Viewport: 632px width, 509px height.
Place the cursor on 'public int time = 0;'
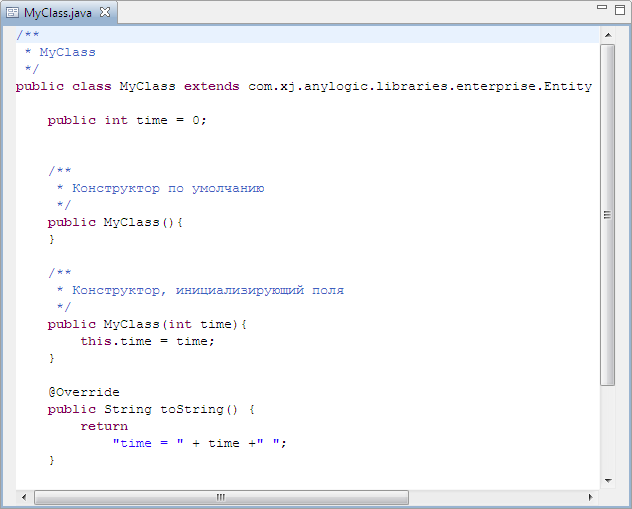127,120
